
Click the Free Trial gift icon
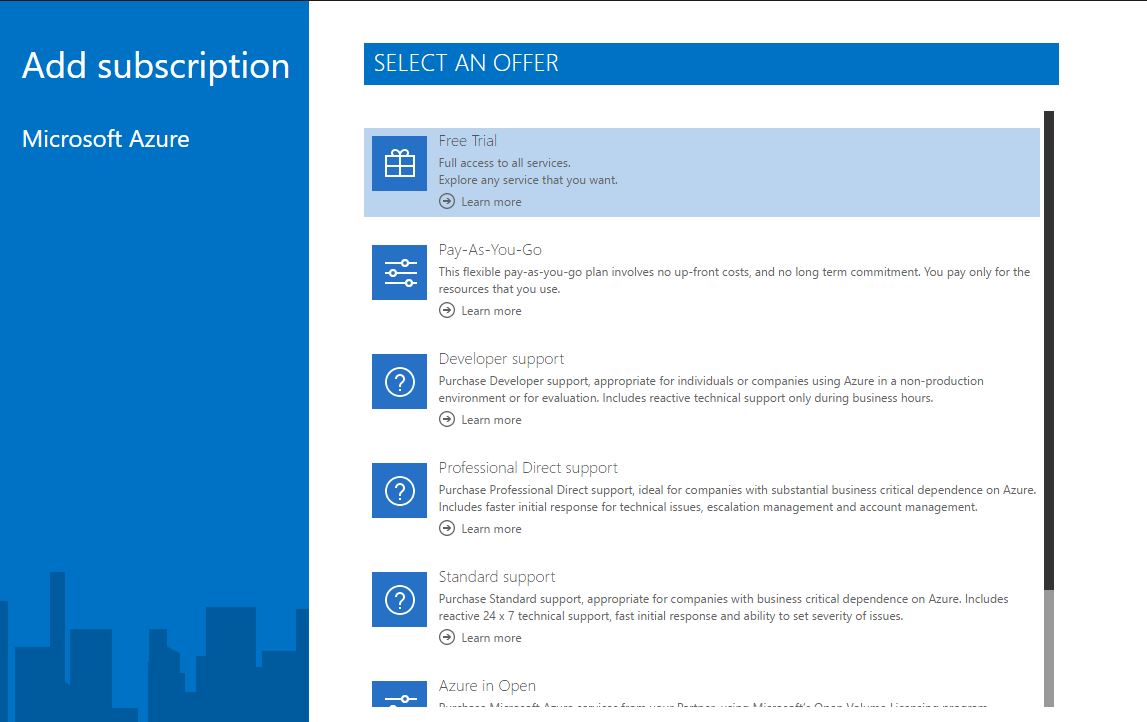tap(399, 163)
